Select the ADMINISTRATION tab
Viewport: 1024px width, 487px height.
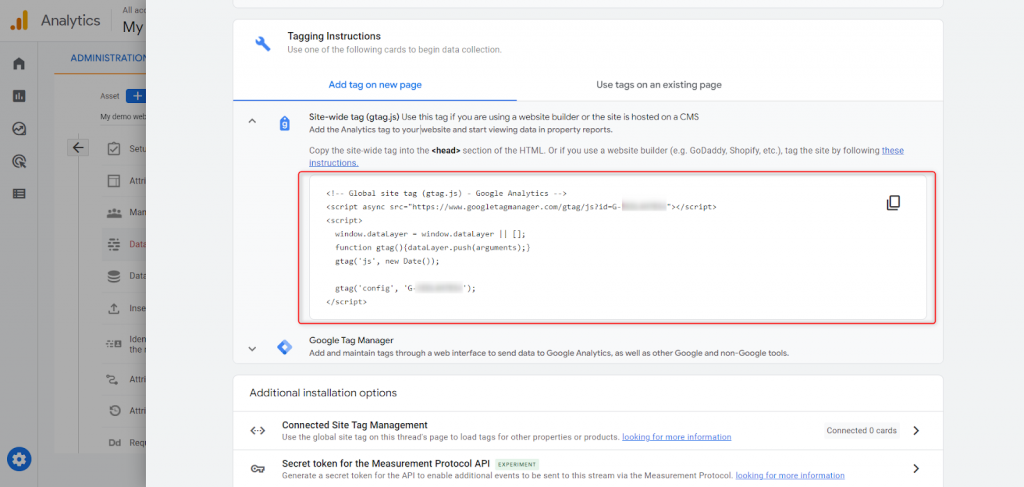point(107,57)
